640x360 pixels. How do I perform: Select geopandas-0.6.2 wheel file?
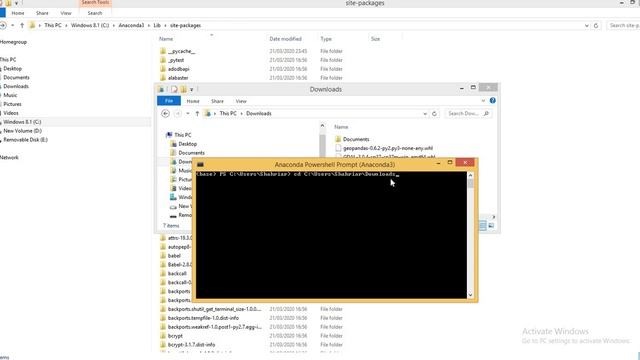388,148
